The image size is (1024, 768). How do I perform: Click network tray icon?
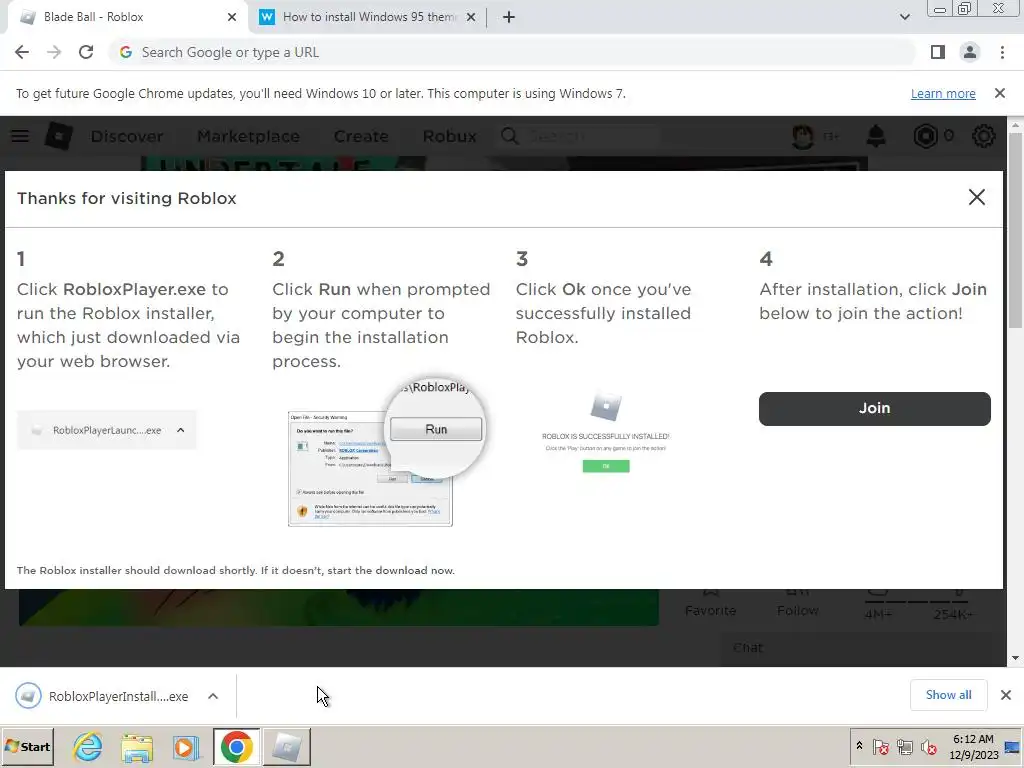[904, 746]
